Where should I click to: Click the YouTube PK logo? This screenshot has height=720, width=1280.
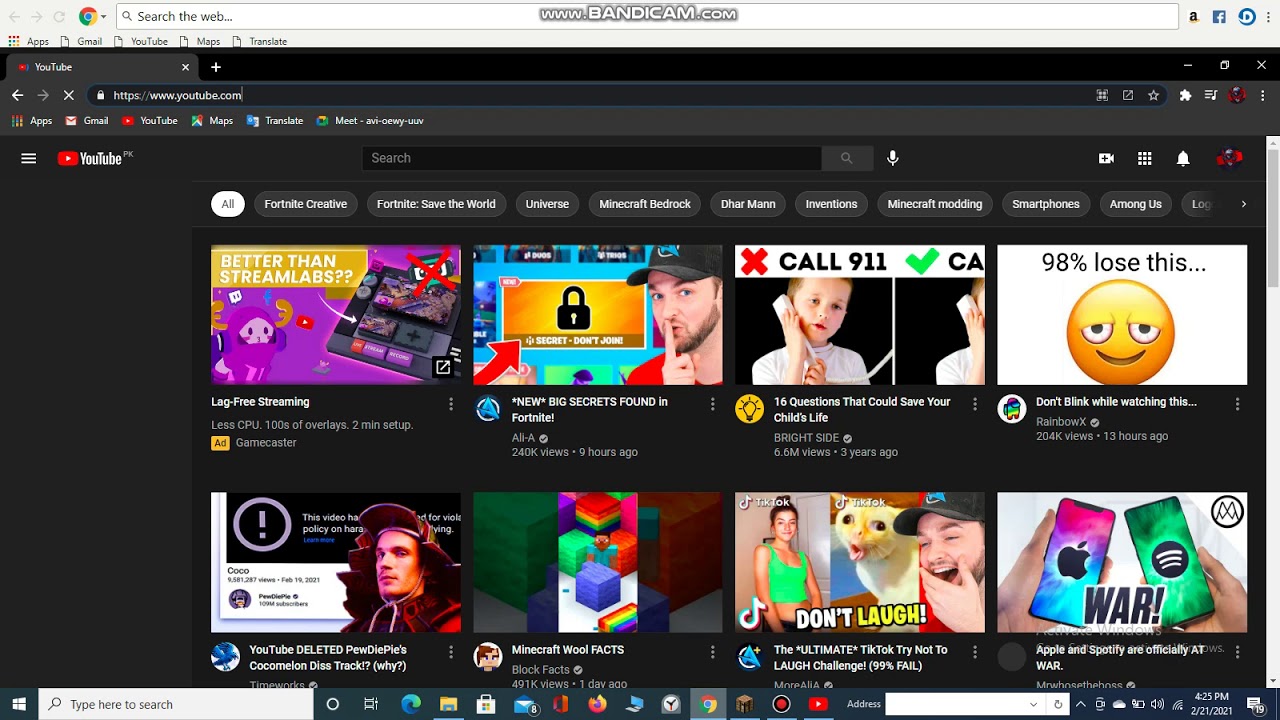95,158
